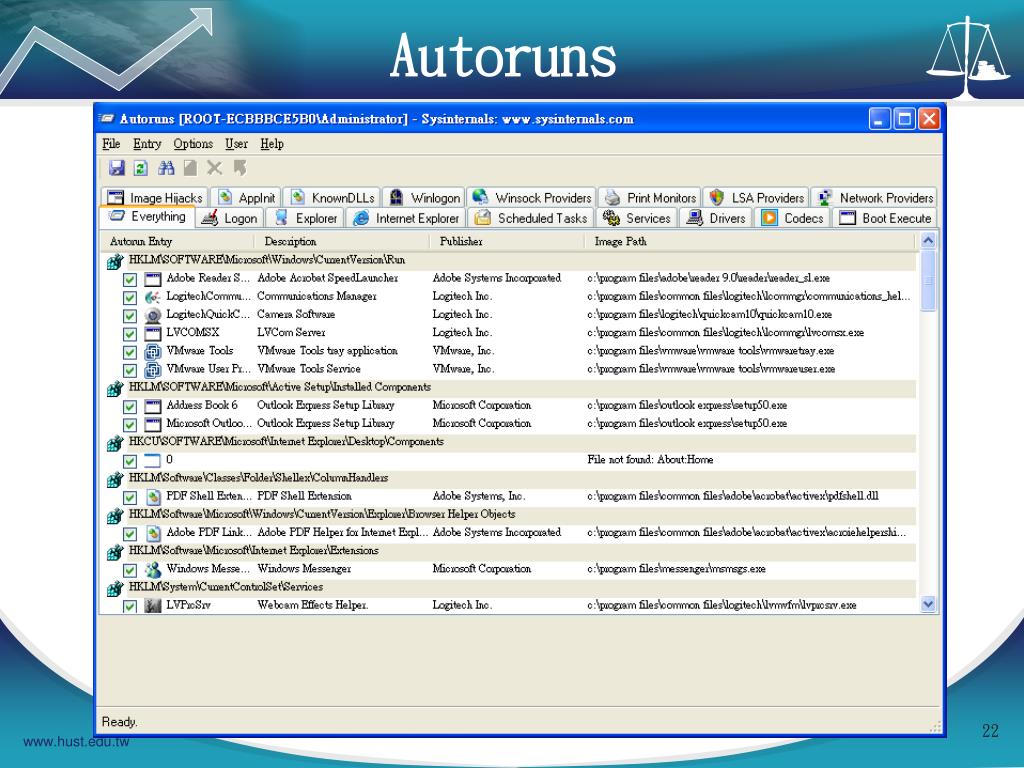Click the vertical scrollbar thumb

(x=928, y=281)
